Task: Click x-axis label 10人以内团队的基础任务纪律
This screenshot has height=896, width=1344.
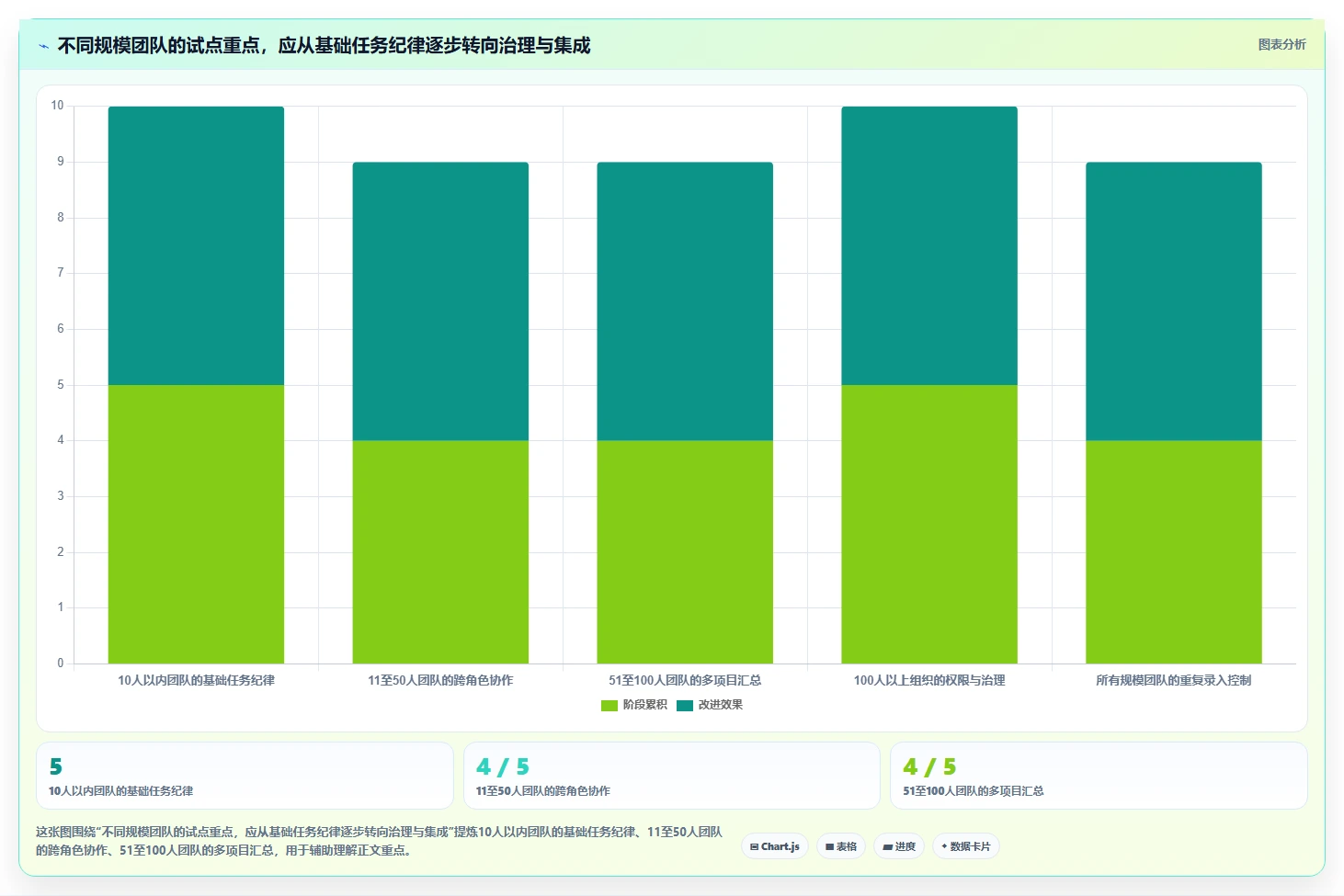Action: tap(196, 680)
